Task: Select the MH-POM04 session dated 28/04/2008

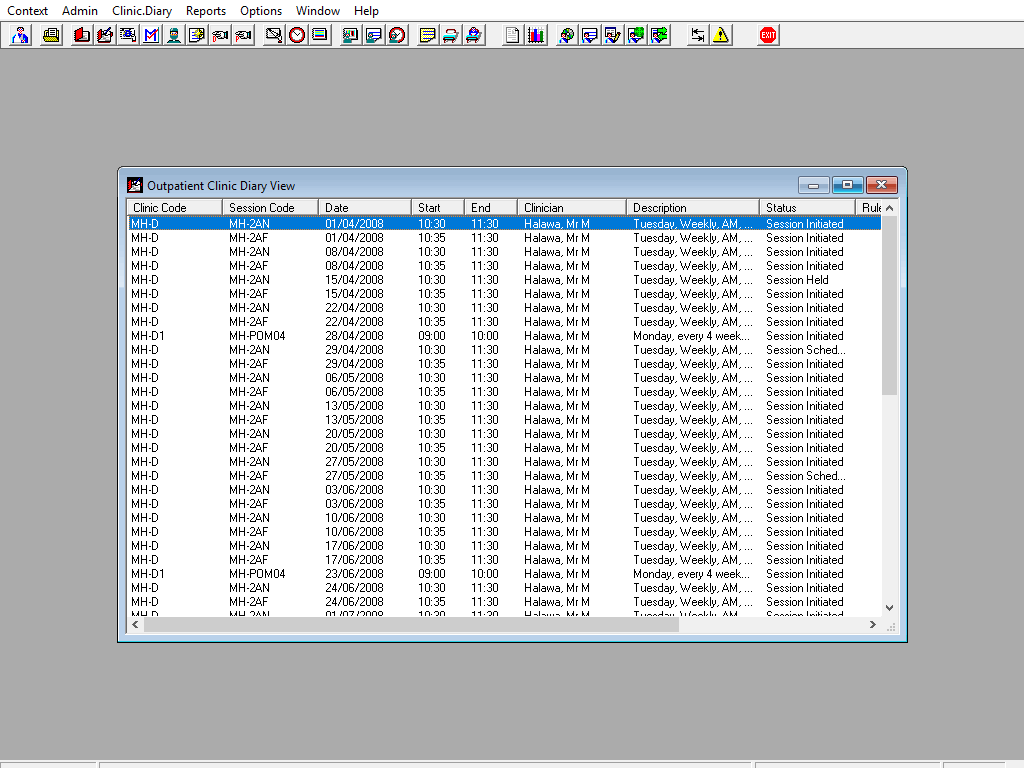Action: [x=504, y=336]
